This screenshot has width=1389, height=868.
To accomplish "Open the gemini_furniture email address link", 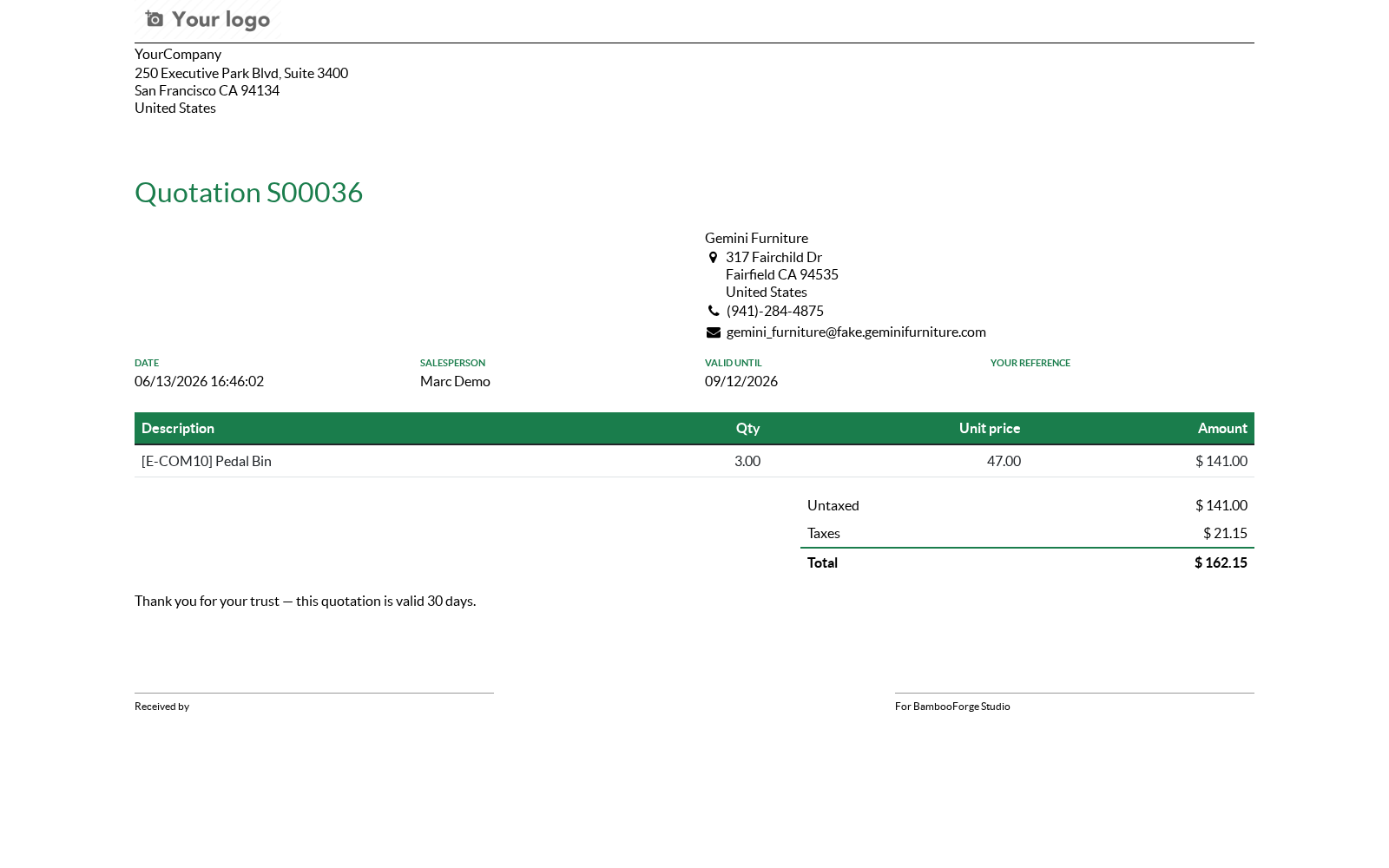I will 856,332.
